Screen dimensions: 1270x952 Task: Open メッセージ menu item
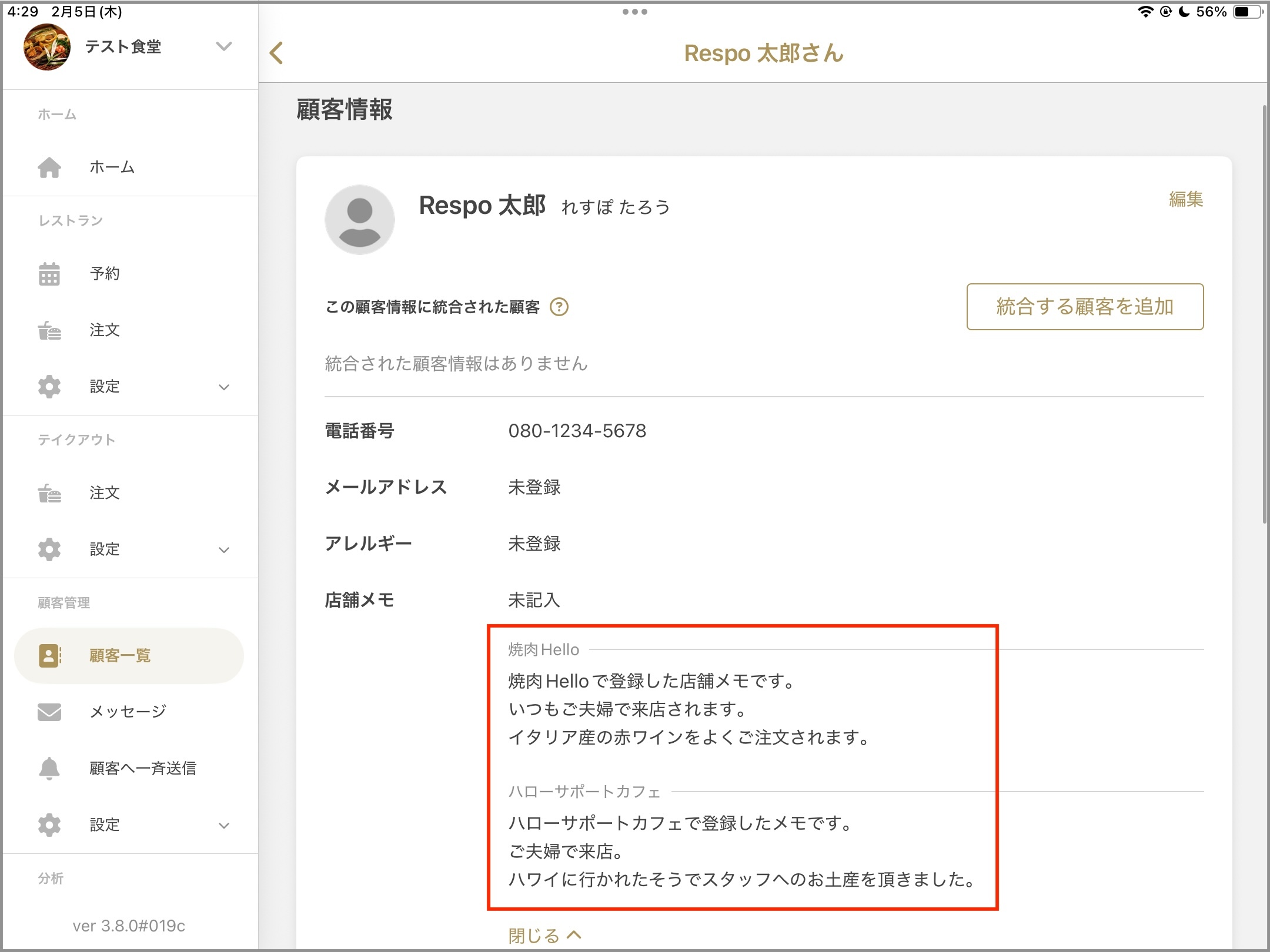128,712
